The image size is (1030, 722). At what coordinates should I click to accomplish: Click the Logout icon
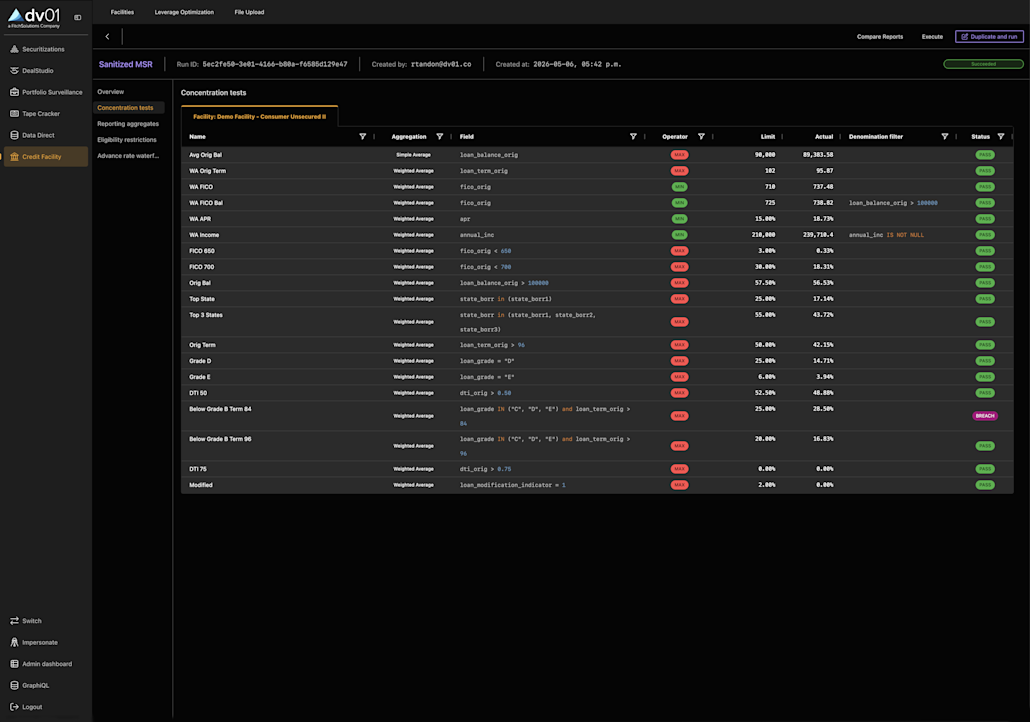click(14, 707)
